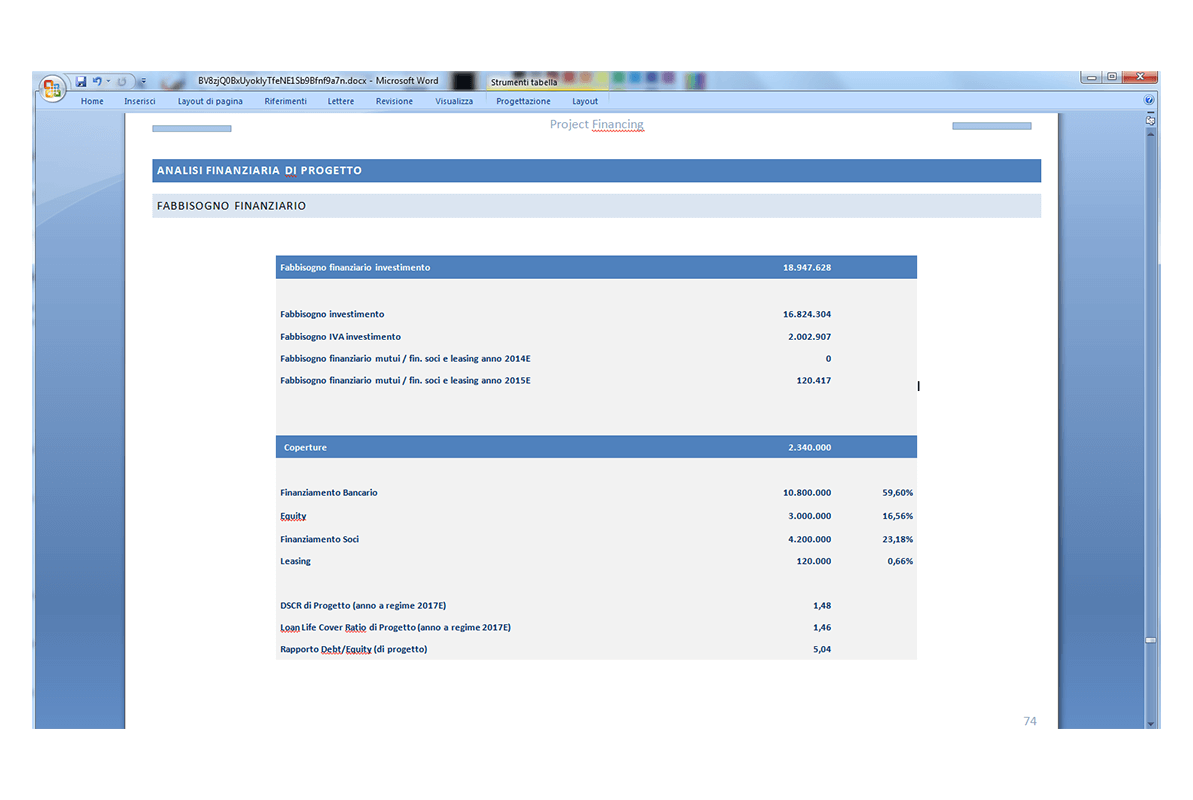Open the Layout di pagina tab
The width and height of the screenshot is (1193, 800).
(x=210, y=101)
